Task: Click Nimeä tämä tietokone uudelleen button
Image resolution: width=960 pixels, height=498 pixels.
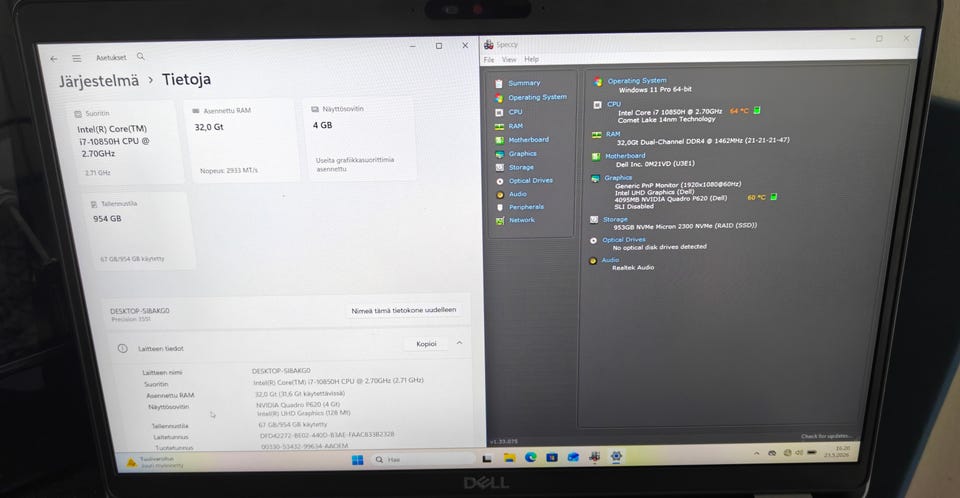Action: click(403, 311)
